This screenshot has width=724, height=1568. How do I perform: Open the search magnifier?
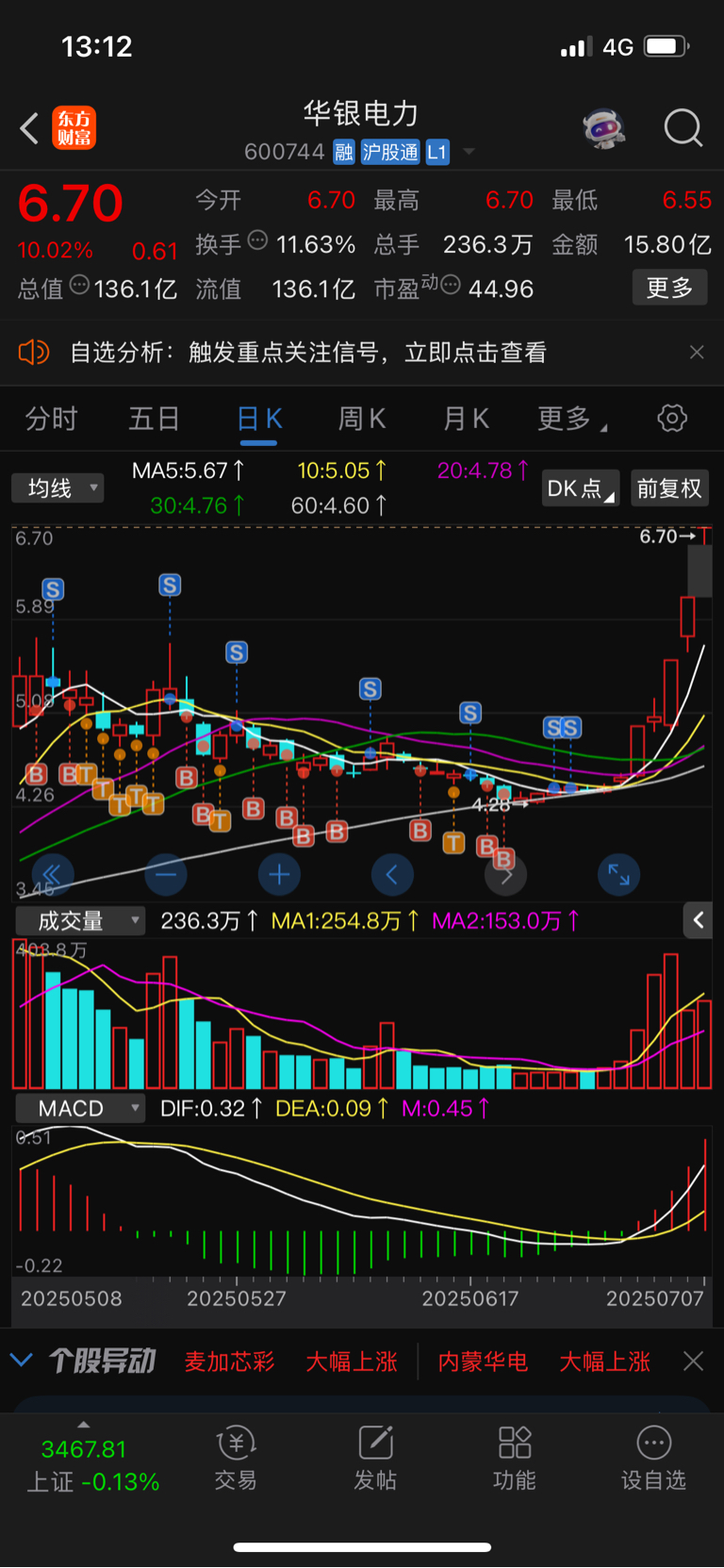pos(683,128)
